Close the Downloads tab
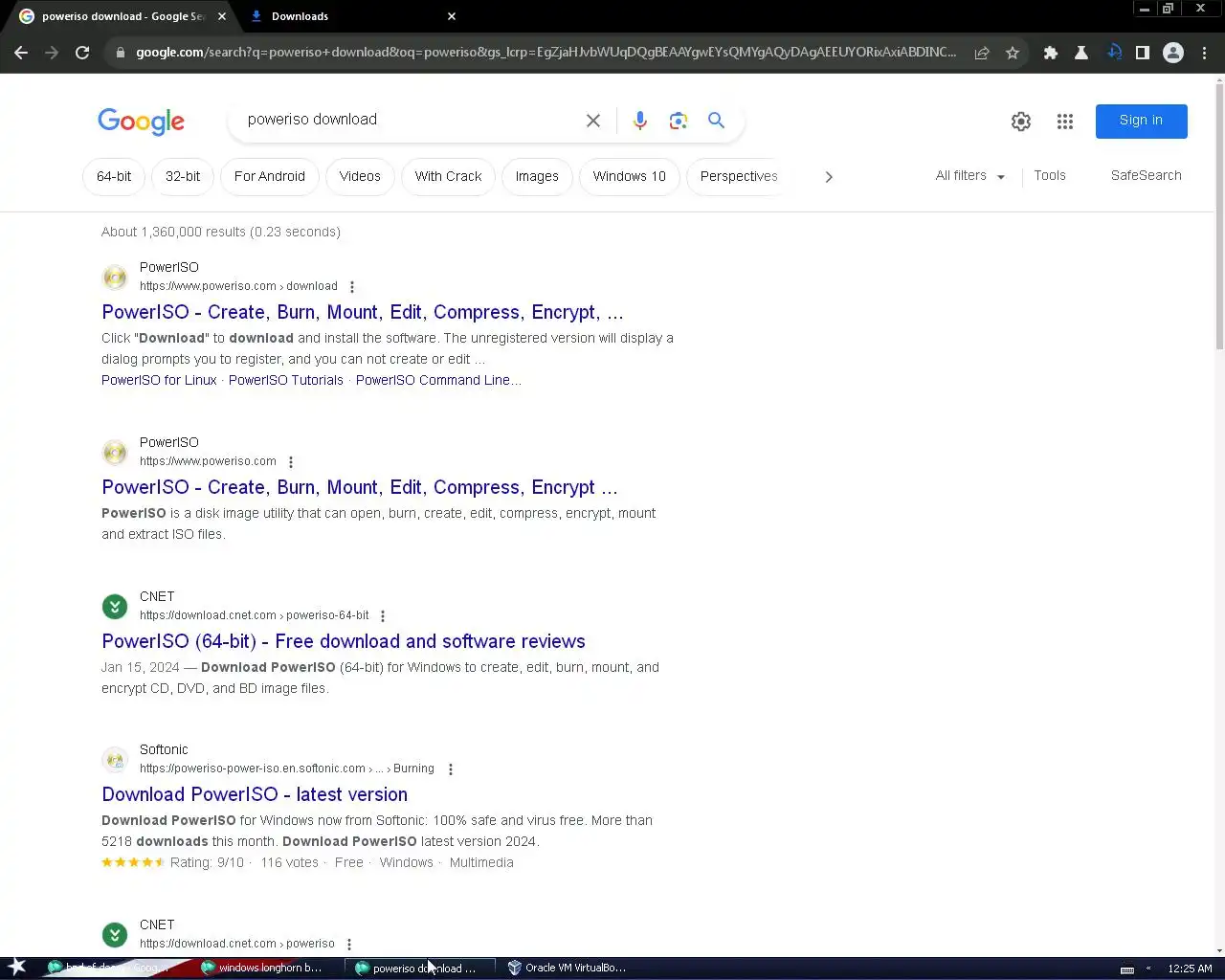Viewport: 1225px width, 980px height. tap(452, 16)
